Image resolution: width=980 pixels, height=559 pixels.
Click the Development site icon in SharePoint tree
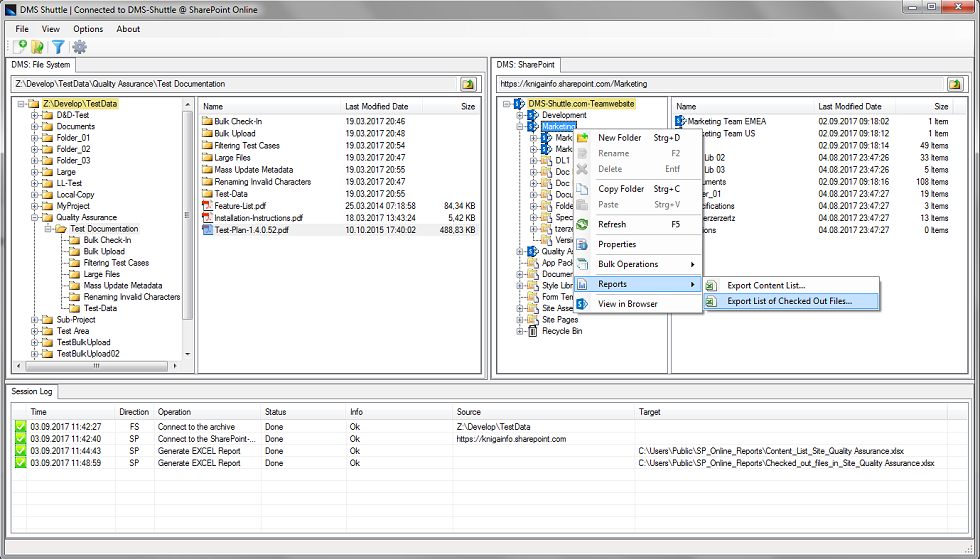point(532,115)
